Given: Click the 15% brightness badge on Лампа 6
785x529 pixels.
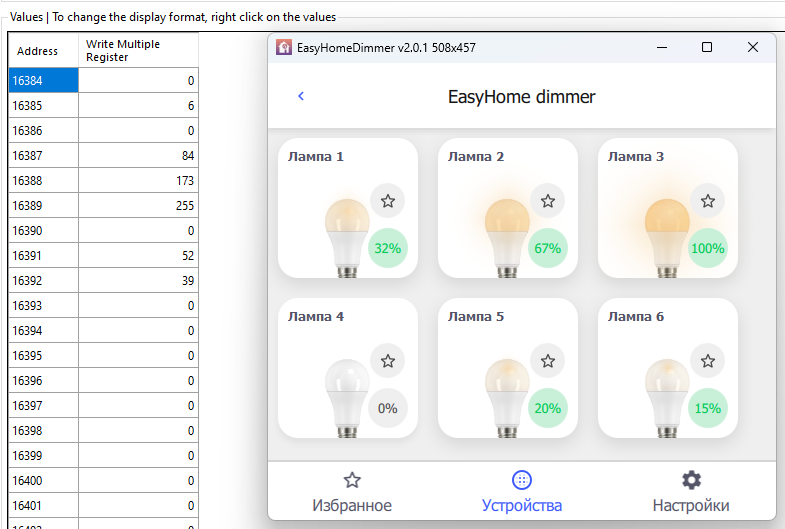Looking at the screenshot, I should pyautogui.click(x=708, y=408).
